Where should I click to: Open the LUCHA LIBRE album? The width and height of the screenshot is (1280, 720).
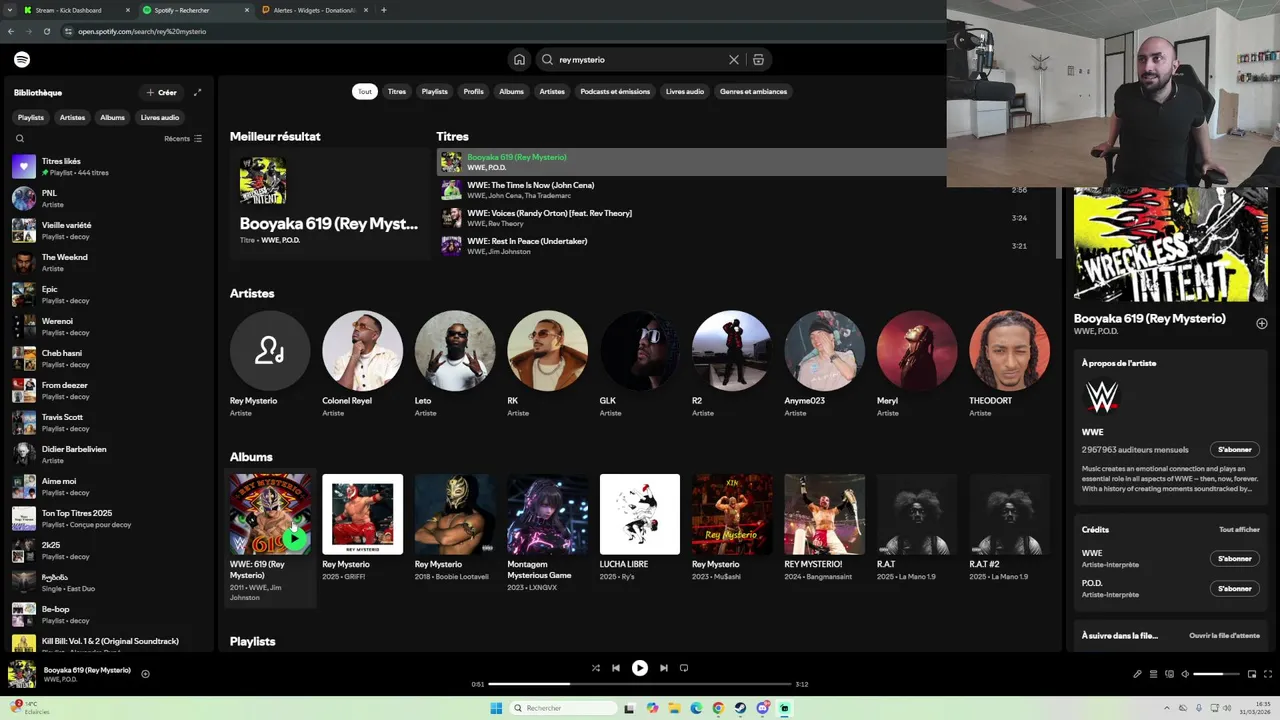coord(640,528)
